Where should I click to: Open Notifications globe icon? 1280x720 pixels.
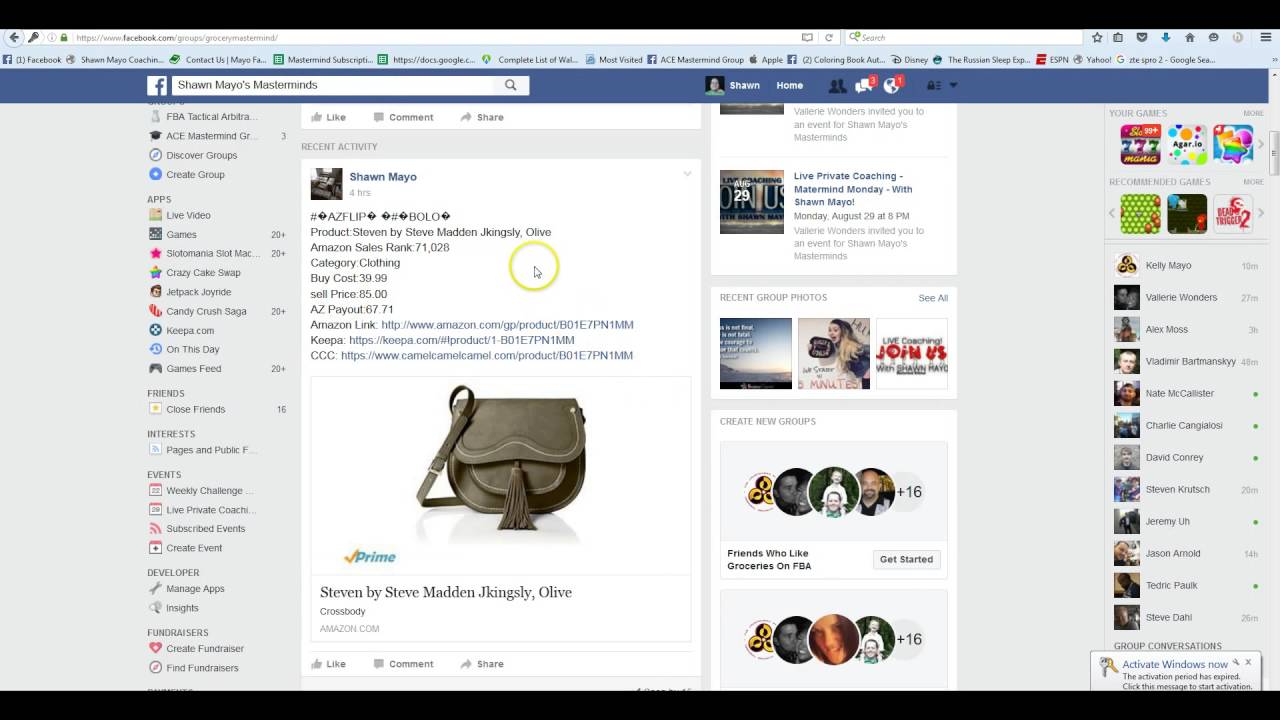[892, 86]
